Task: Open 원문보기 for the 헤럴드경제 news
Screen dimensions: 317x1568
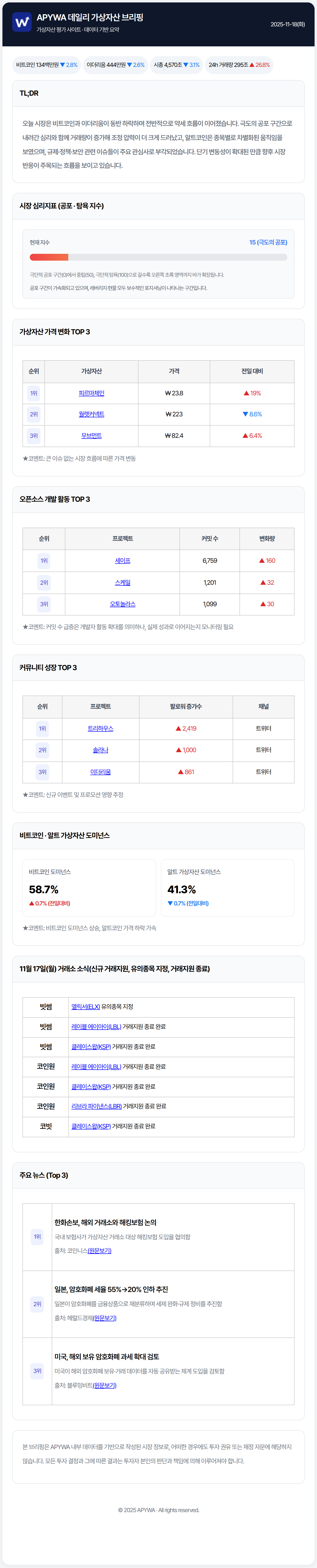Action: [x=104, y=1318]
